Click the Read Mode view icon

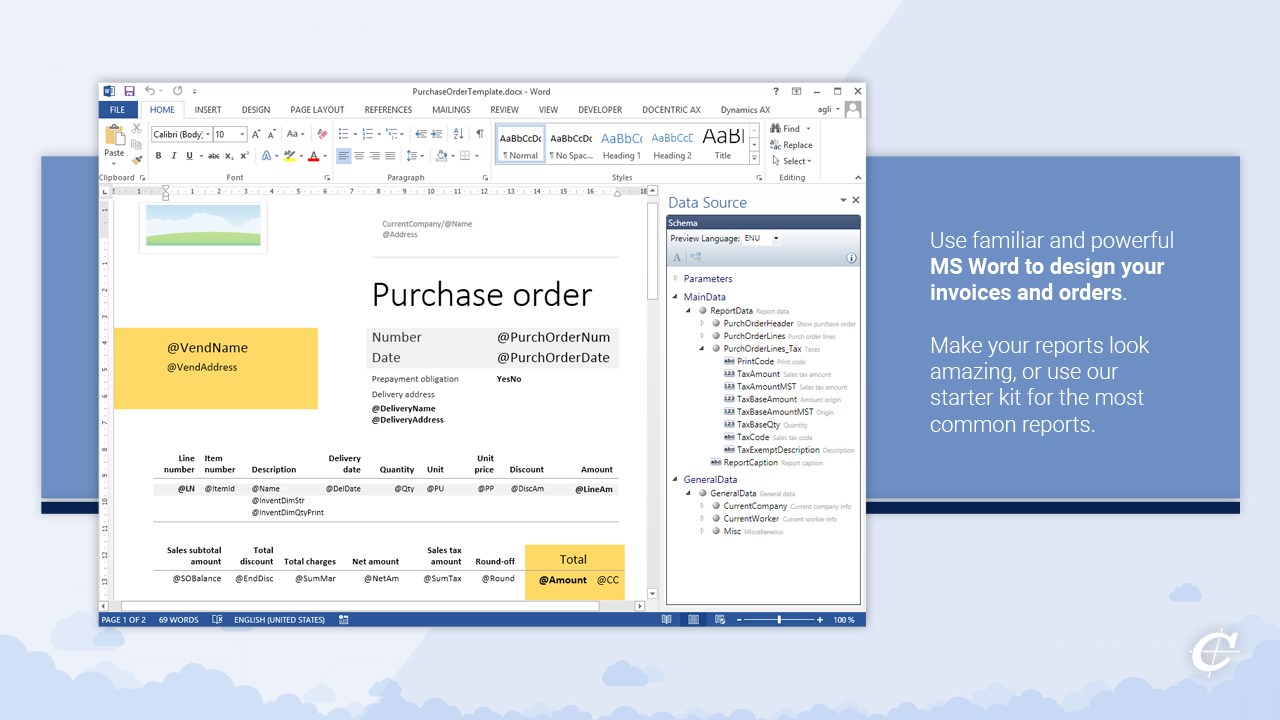point(667,620)
